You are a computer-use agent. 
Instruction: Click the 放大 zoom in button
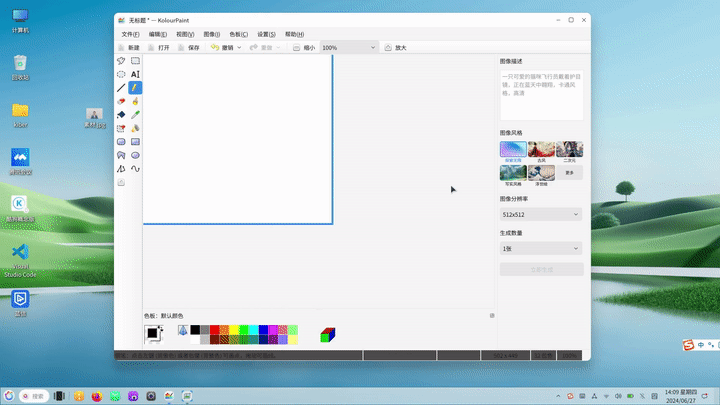click(x=395, y=48)
